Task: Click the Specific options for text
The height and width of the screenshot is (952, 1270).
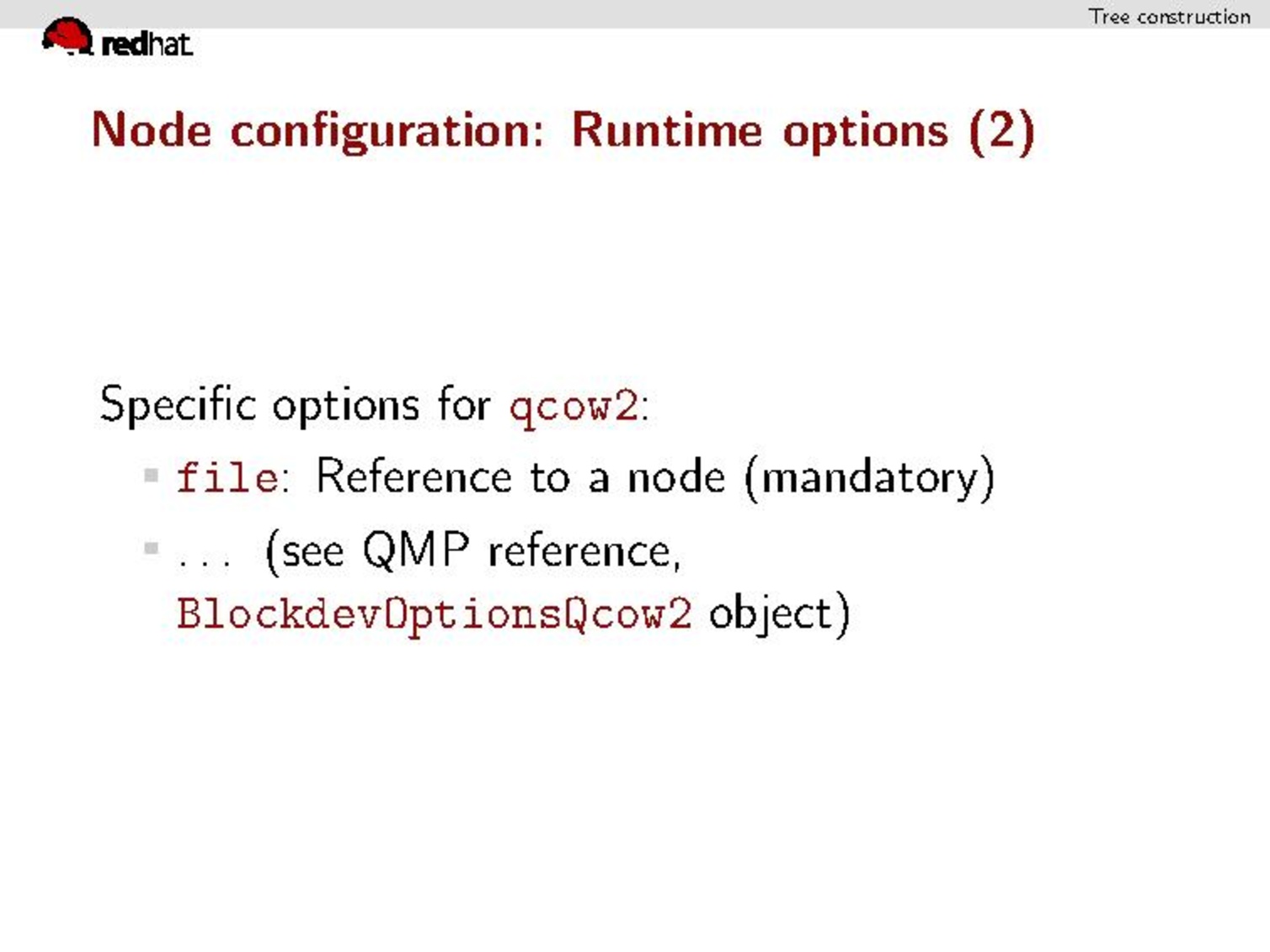Action: click(x=295, y=405)
